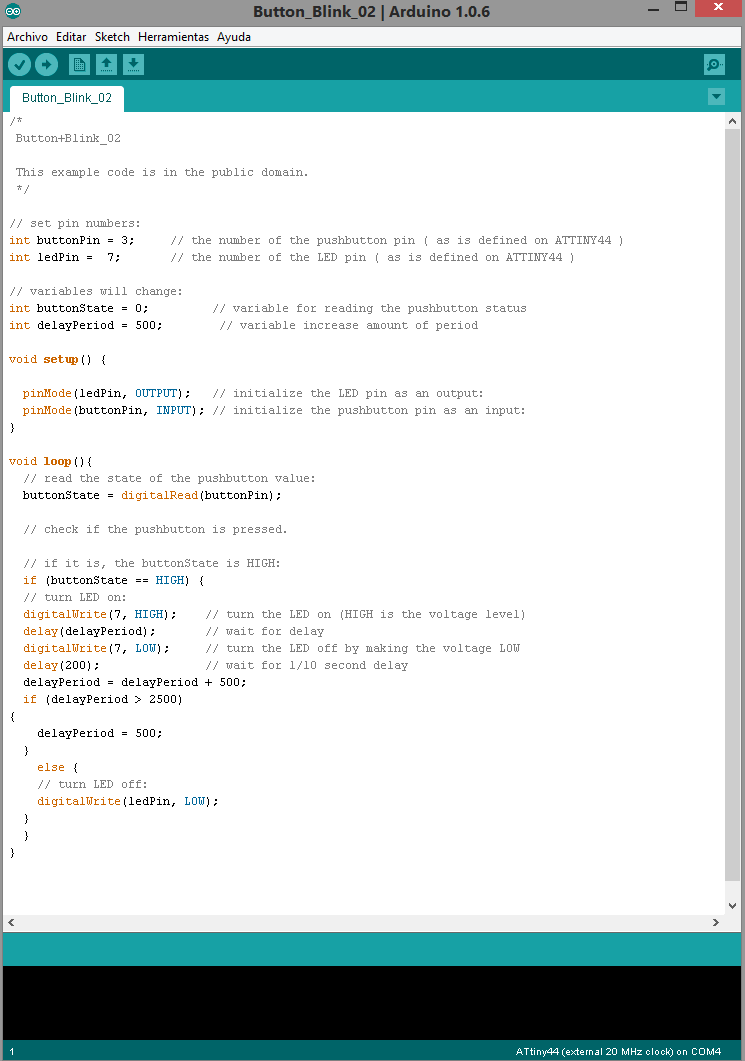Click the black console output area
This screenshot has width=745, height=1061.
click(x=372, y=1003)
